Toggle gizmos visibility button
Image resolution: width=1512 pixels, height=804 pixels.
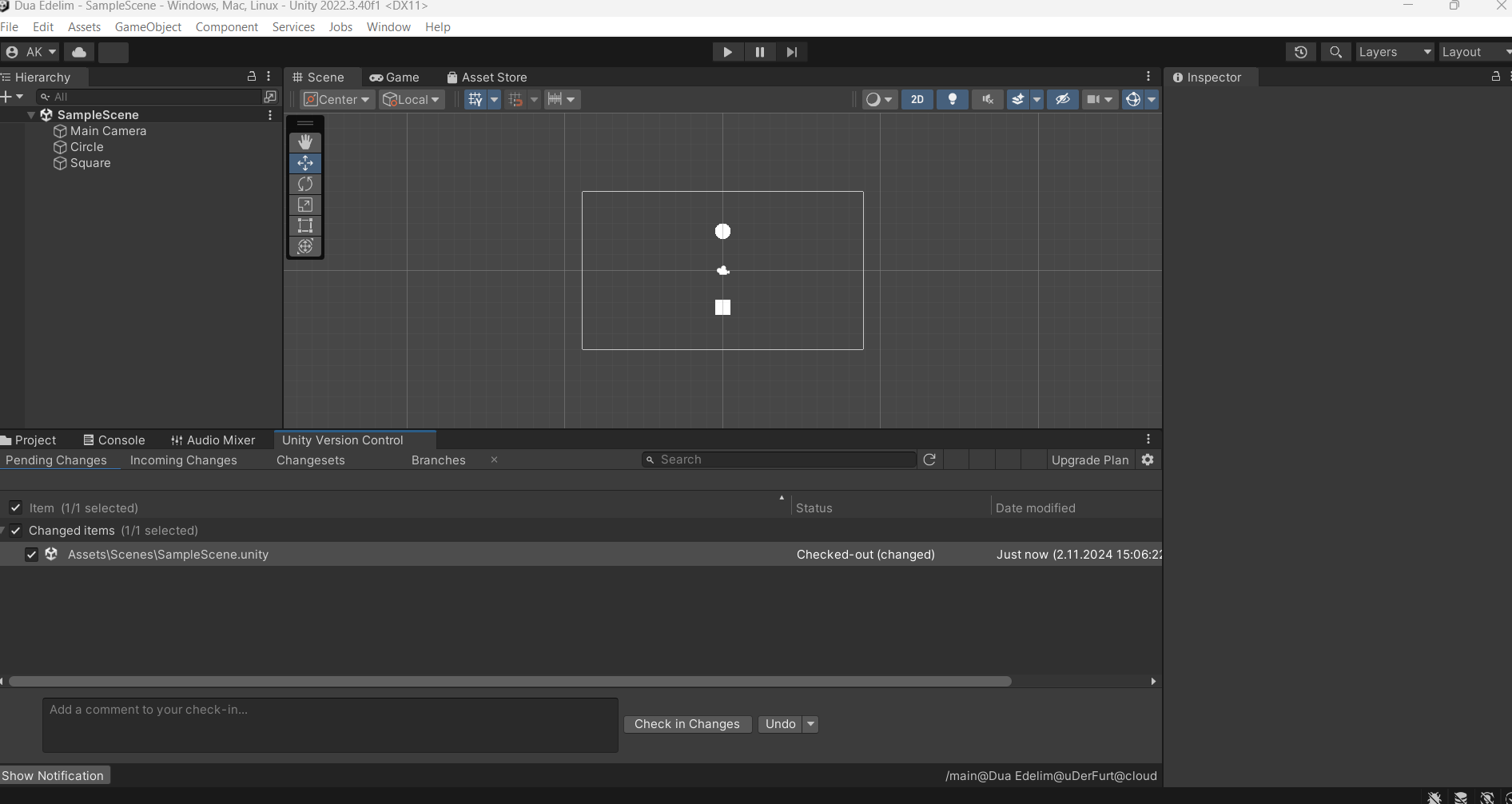click(x=1133, y=99)
